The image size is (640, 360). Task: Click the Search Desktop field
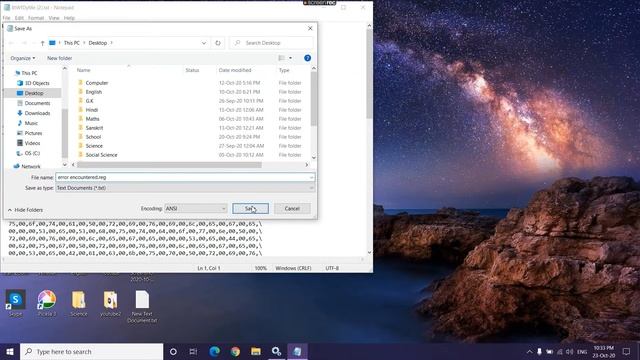point(271,43)
